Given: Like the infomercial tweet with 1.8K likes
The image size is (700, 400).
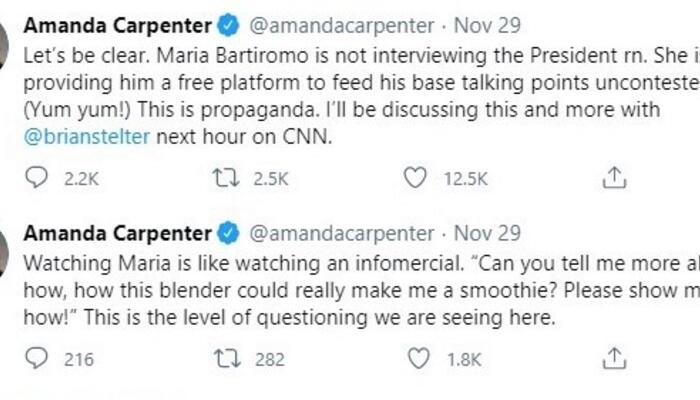Looking at the screenshot, I should [x=414, y=356].
